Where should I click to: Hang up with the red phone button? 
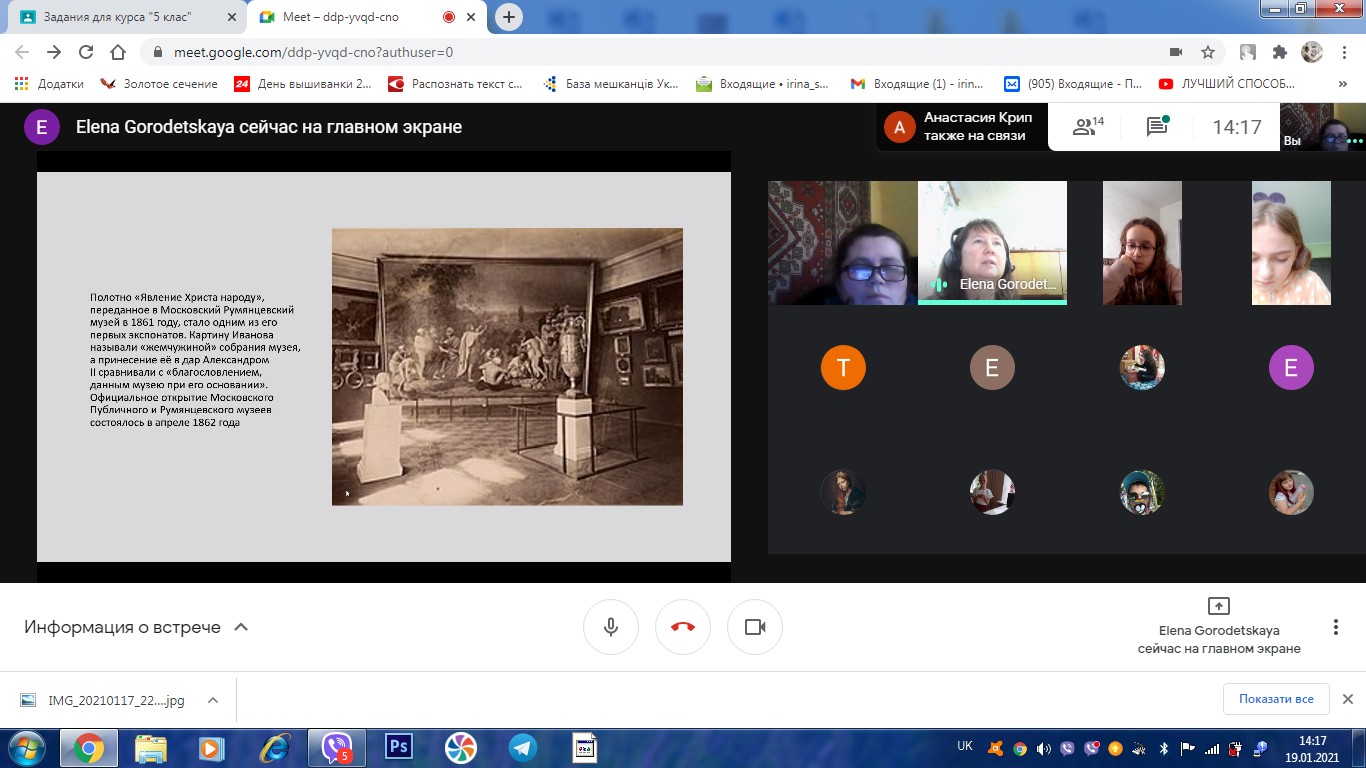(x=682, y=627)
